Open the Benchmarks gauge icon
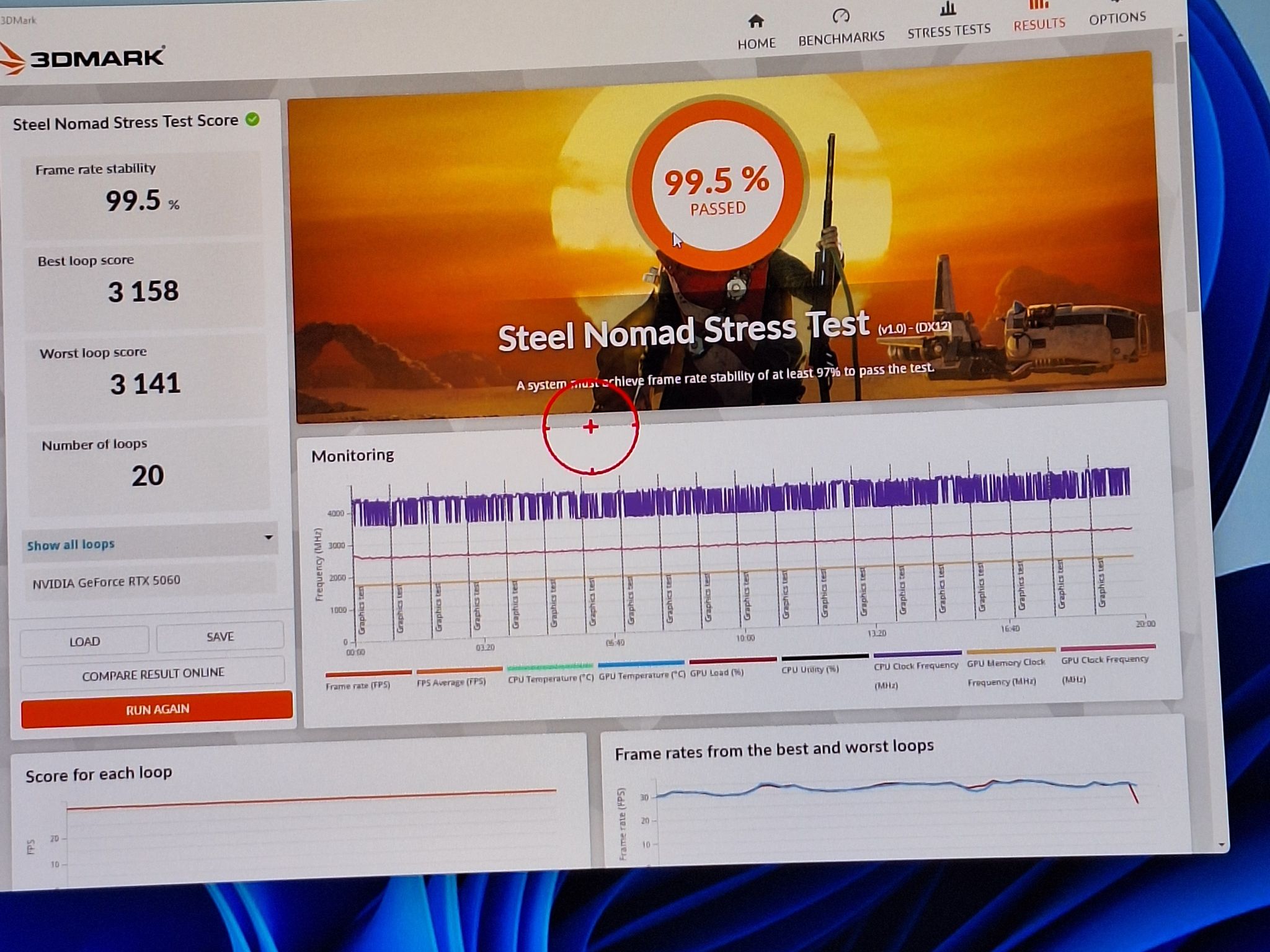The width and height of the screenshot is (1270, 952). pos(840,16)
